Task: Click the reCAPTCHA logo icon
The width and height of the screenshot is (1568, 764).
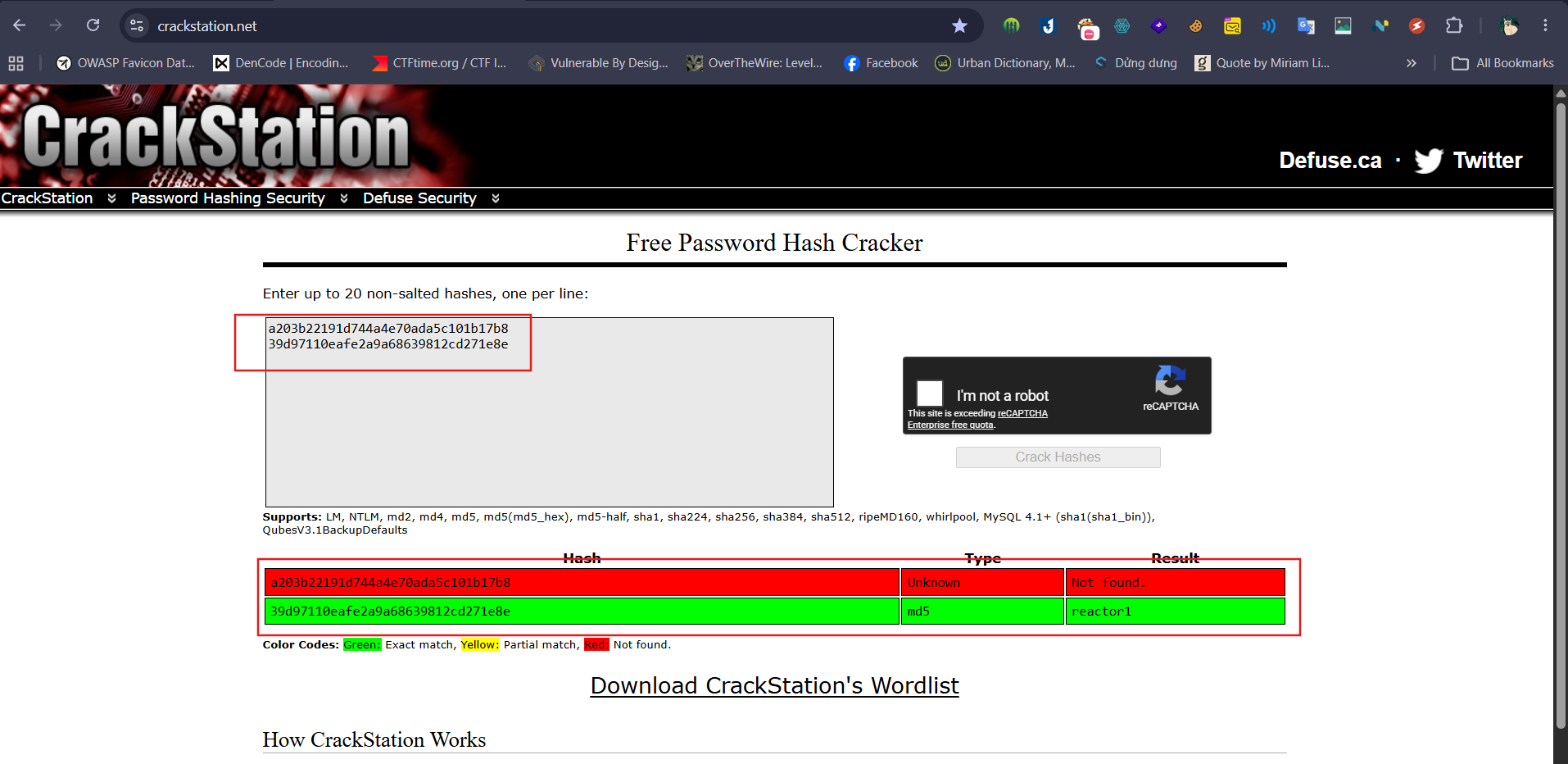Action: 1170,381
